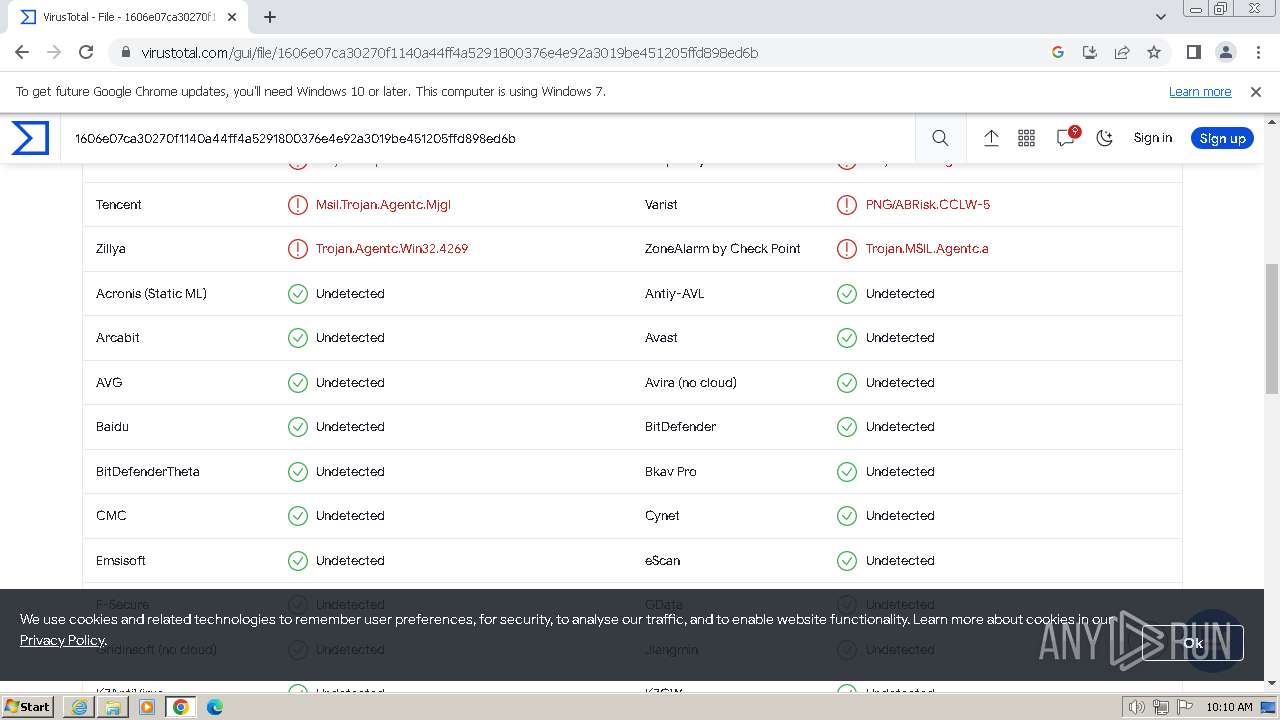Click the Emsisoft vendor name
Screen dimensions: 1280x720
(121, 560)
